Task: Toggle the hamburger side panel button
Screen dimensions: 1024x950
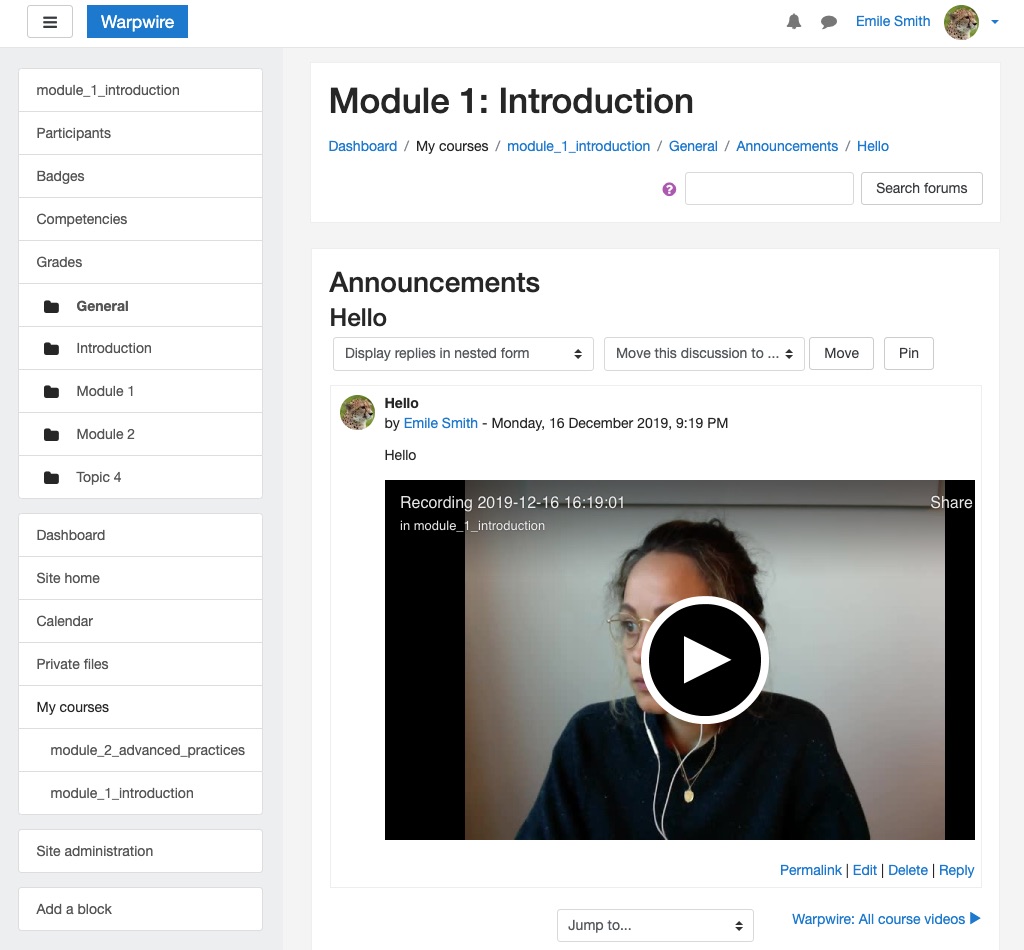Action: (x=50, y=22)
